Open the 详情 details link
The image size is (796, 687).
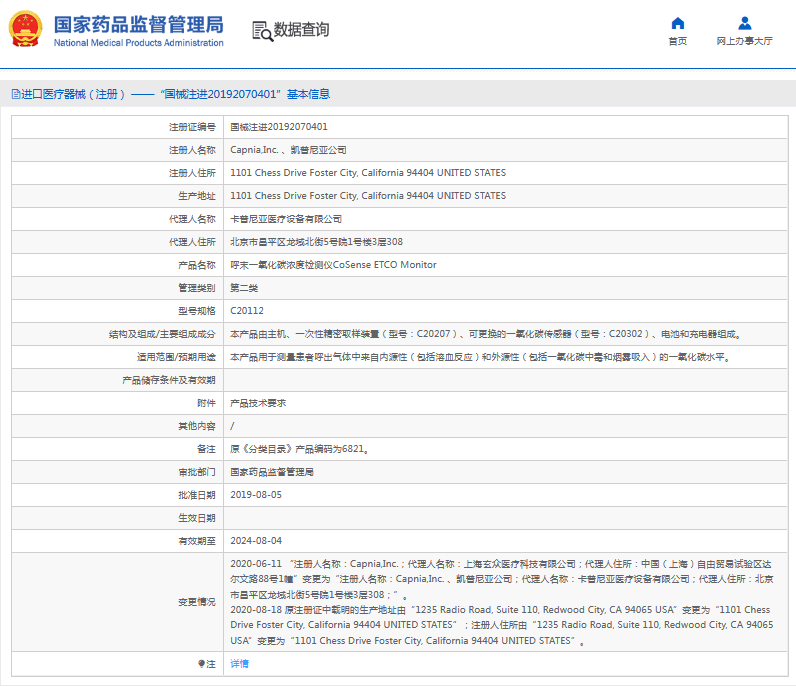pyautogui.click(x=239, y=663)
